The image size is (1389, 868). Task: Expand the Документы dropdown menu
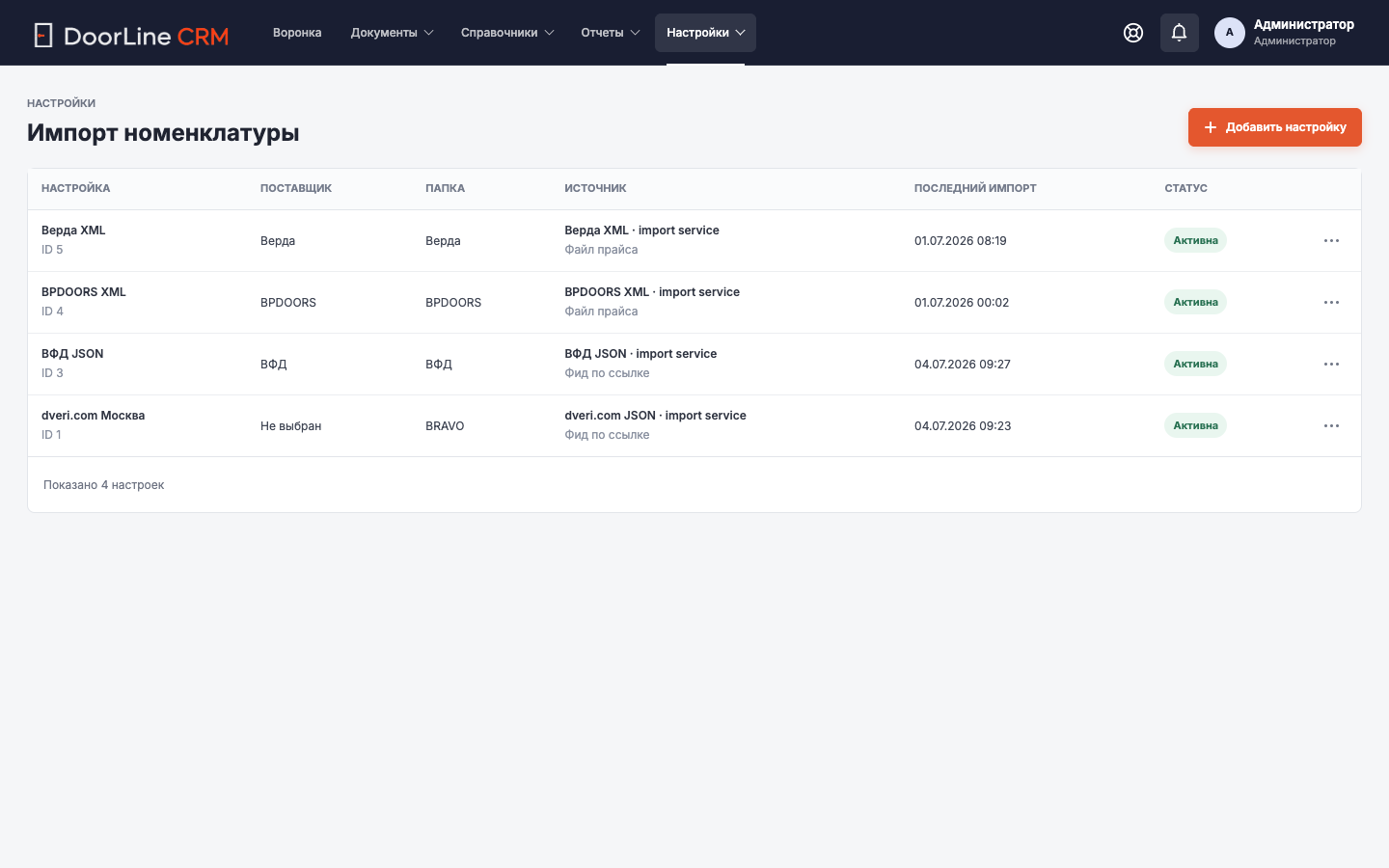click(392, 33)
